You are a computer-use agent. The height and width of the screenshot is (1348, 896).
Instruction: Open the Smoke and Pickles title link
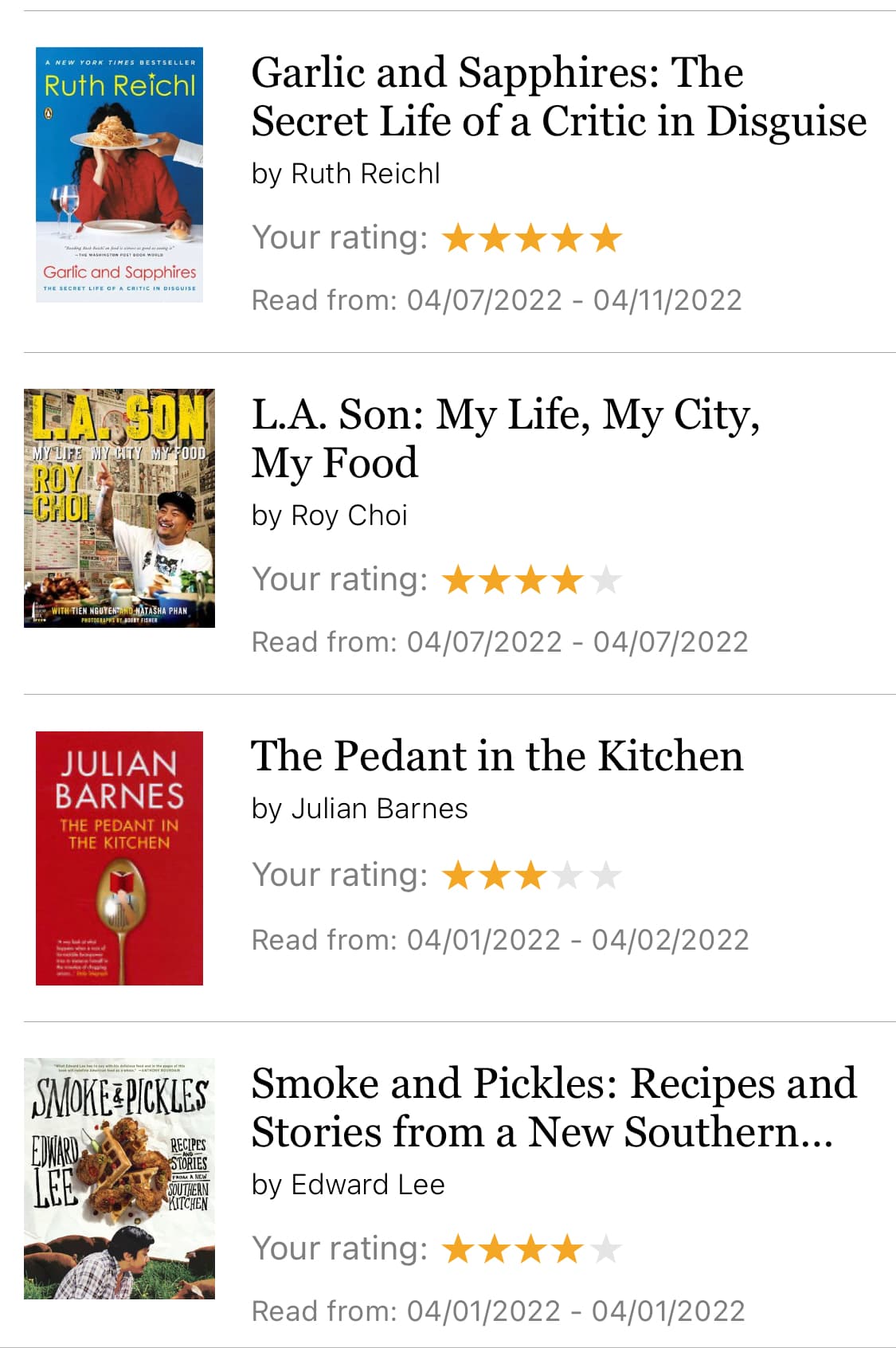554,1107
